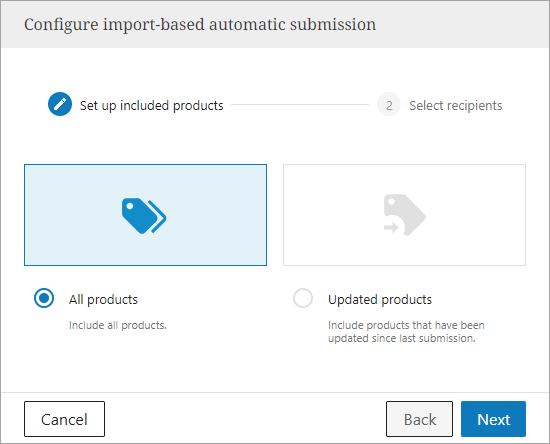Click the connector line between wizard steps
Image resolution: width=550 pixels, height=444 pixels.
[x=300, y=105]
